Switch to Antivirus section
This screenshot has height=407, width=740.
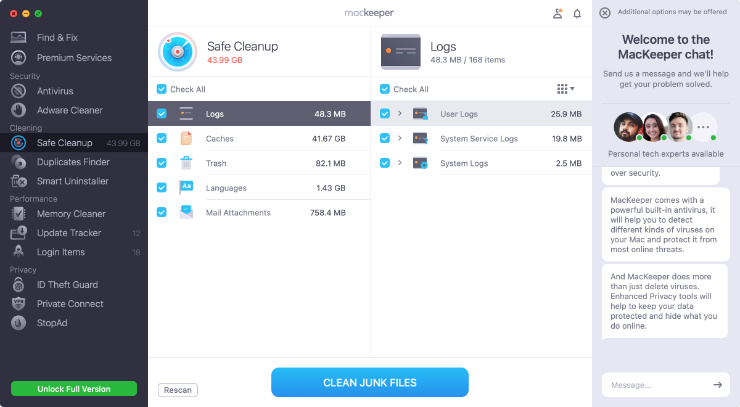(55, 91)
